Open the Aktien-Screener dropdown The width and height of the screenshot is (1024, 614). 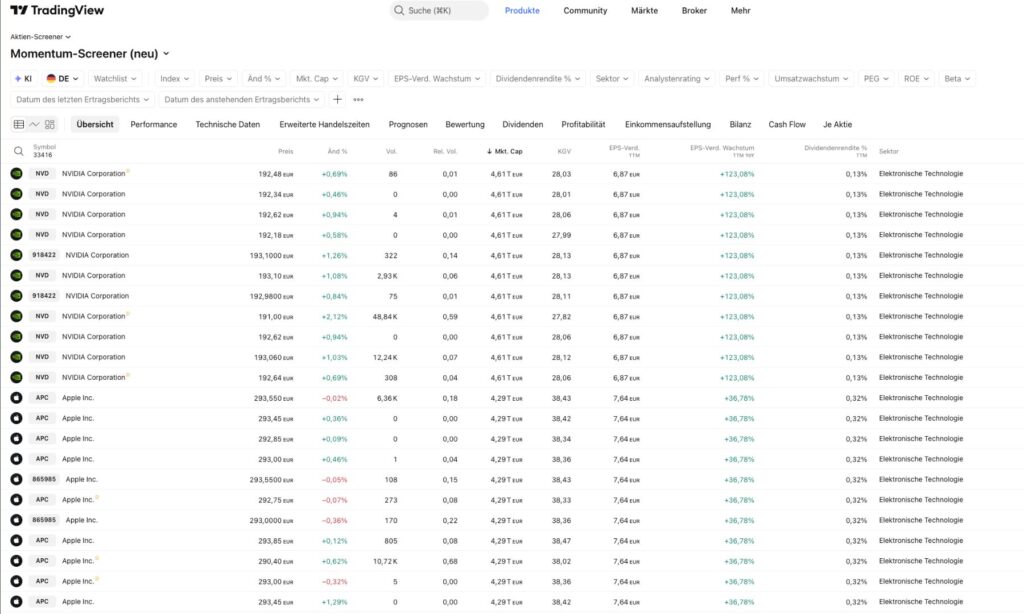[x=40, y=37]
